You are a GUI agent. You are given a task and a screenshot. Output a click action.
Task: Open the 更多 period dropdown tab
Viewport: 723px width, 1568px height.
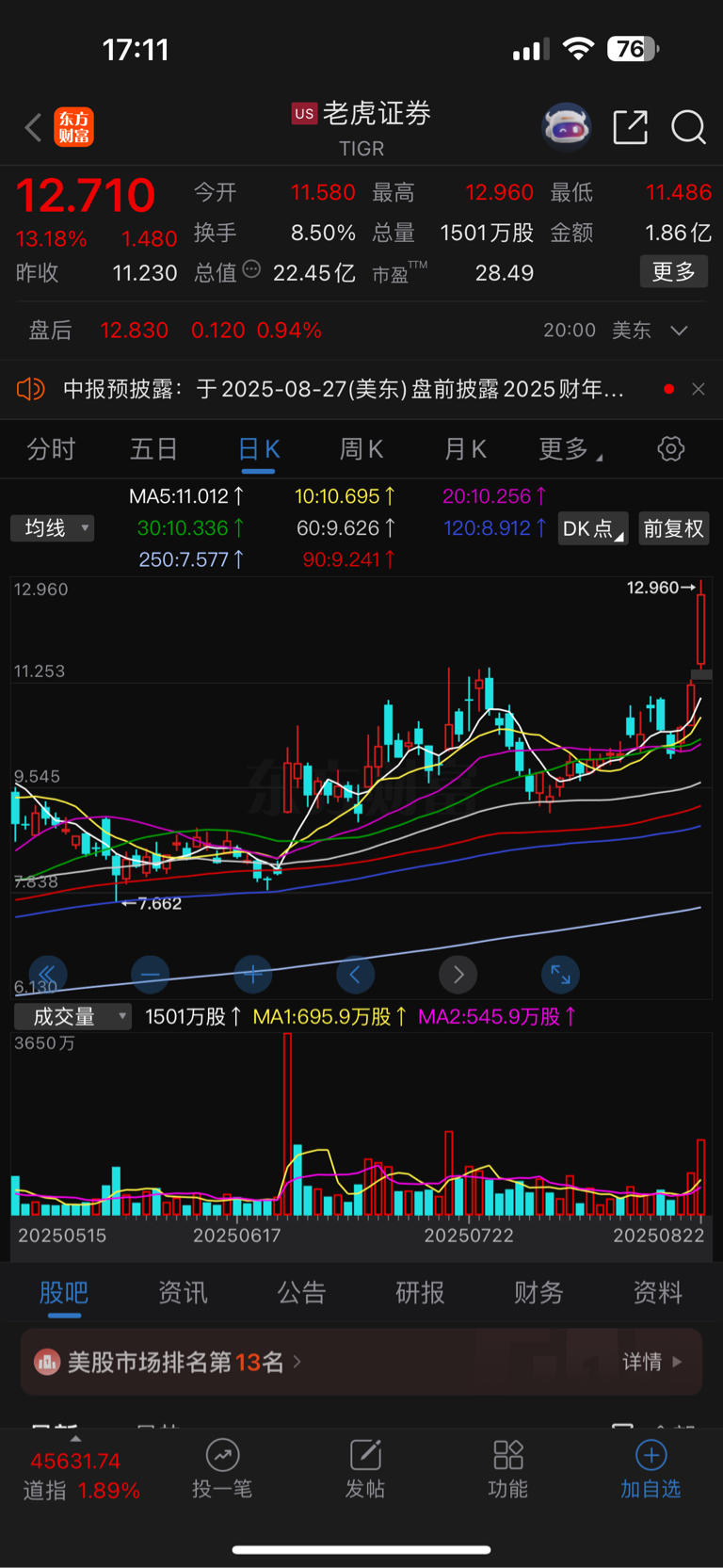pyautogui.click(x=570, y=450)
